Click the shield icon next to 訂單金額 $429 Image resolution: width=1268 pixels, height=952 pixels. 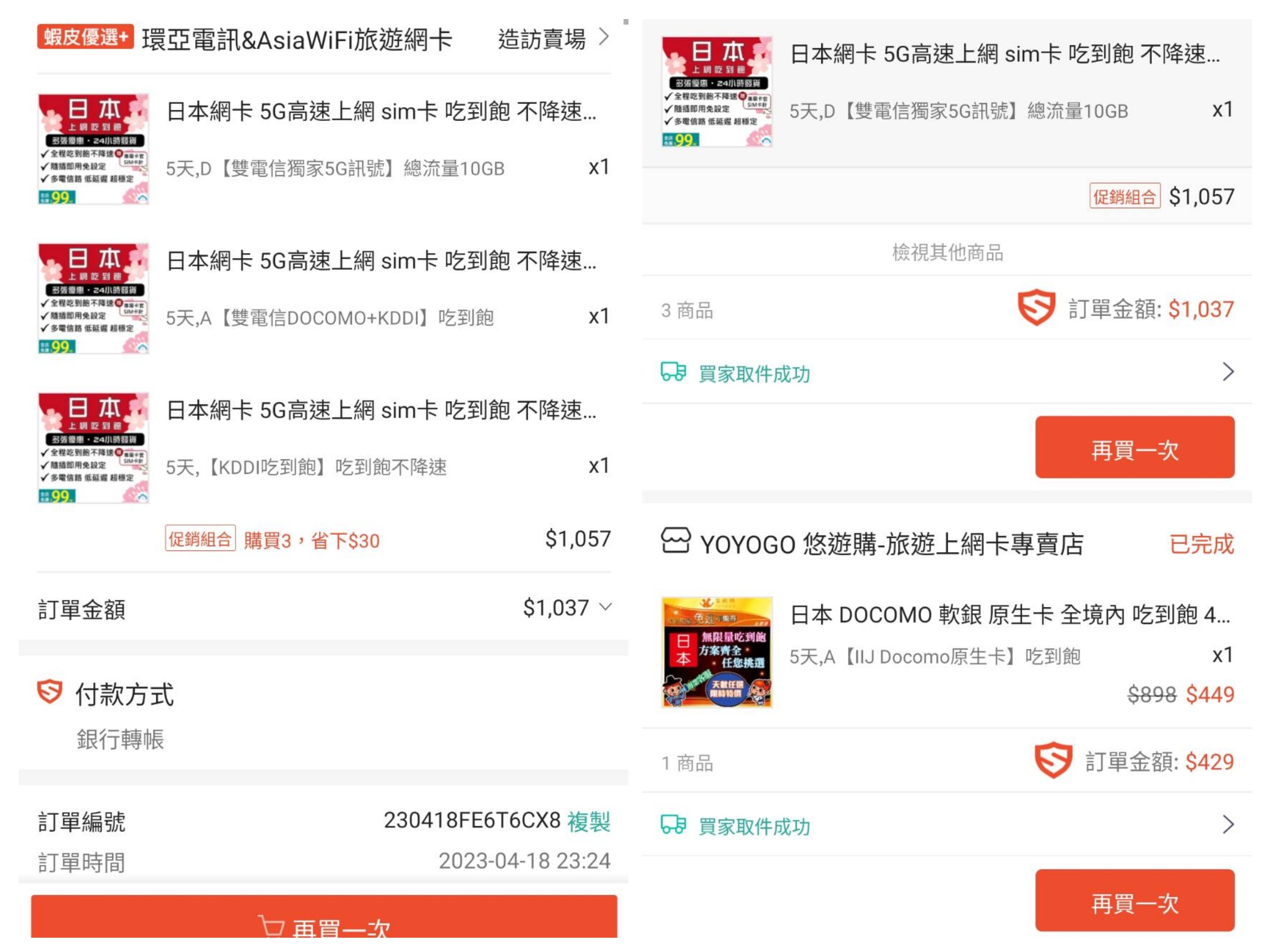coord(1053,760)
